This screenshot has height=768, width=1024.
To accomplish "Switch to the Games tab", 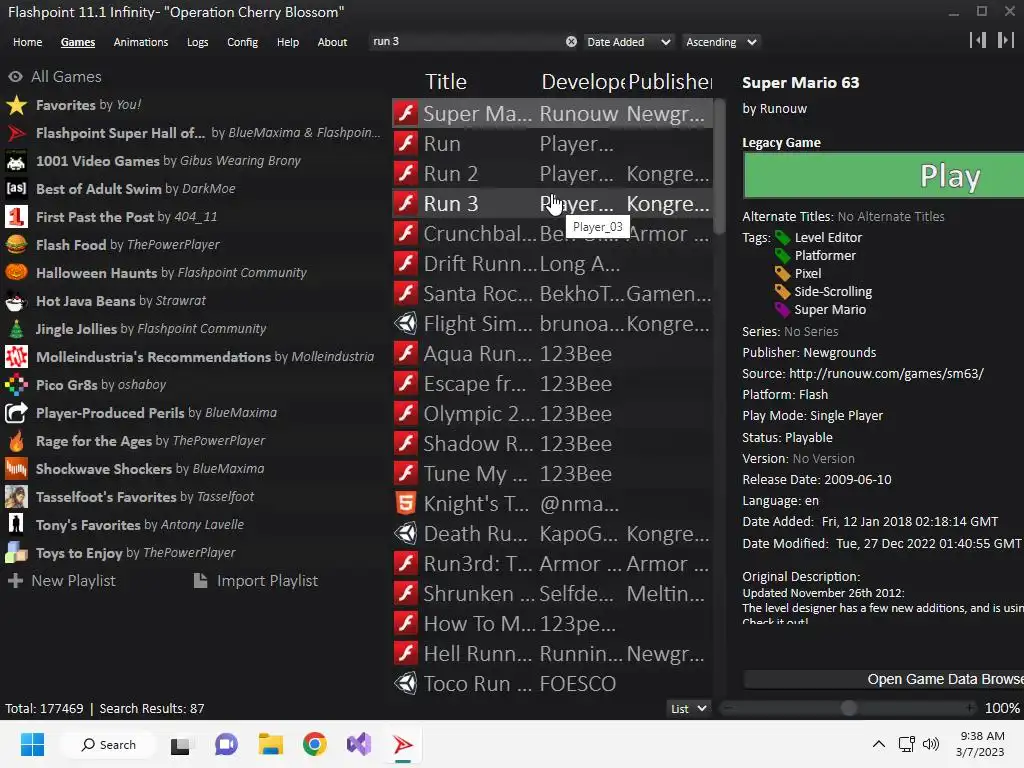I will [x=78, y=42].
